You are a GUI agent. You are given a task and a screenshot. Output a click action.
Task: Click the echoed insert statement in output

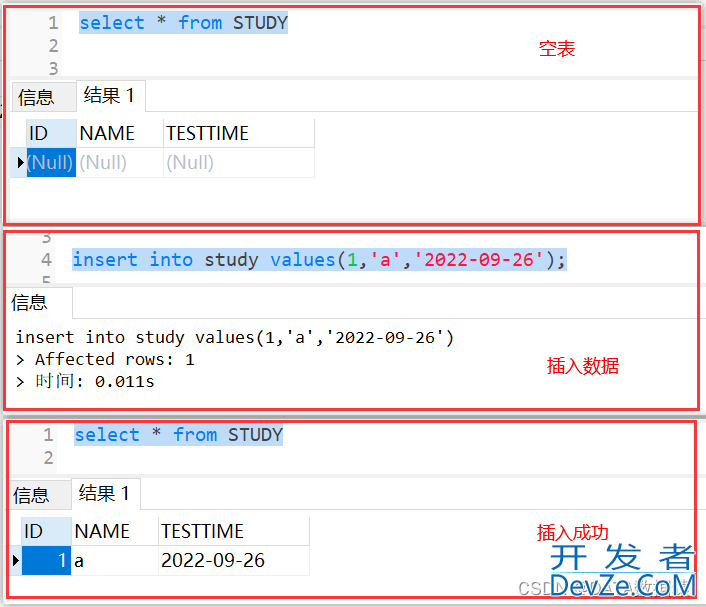point(235,337)
